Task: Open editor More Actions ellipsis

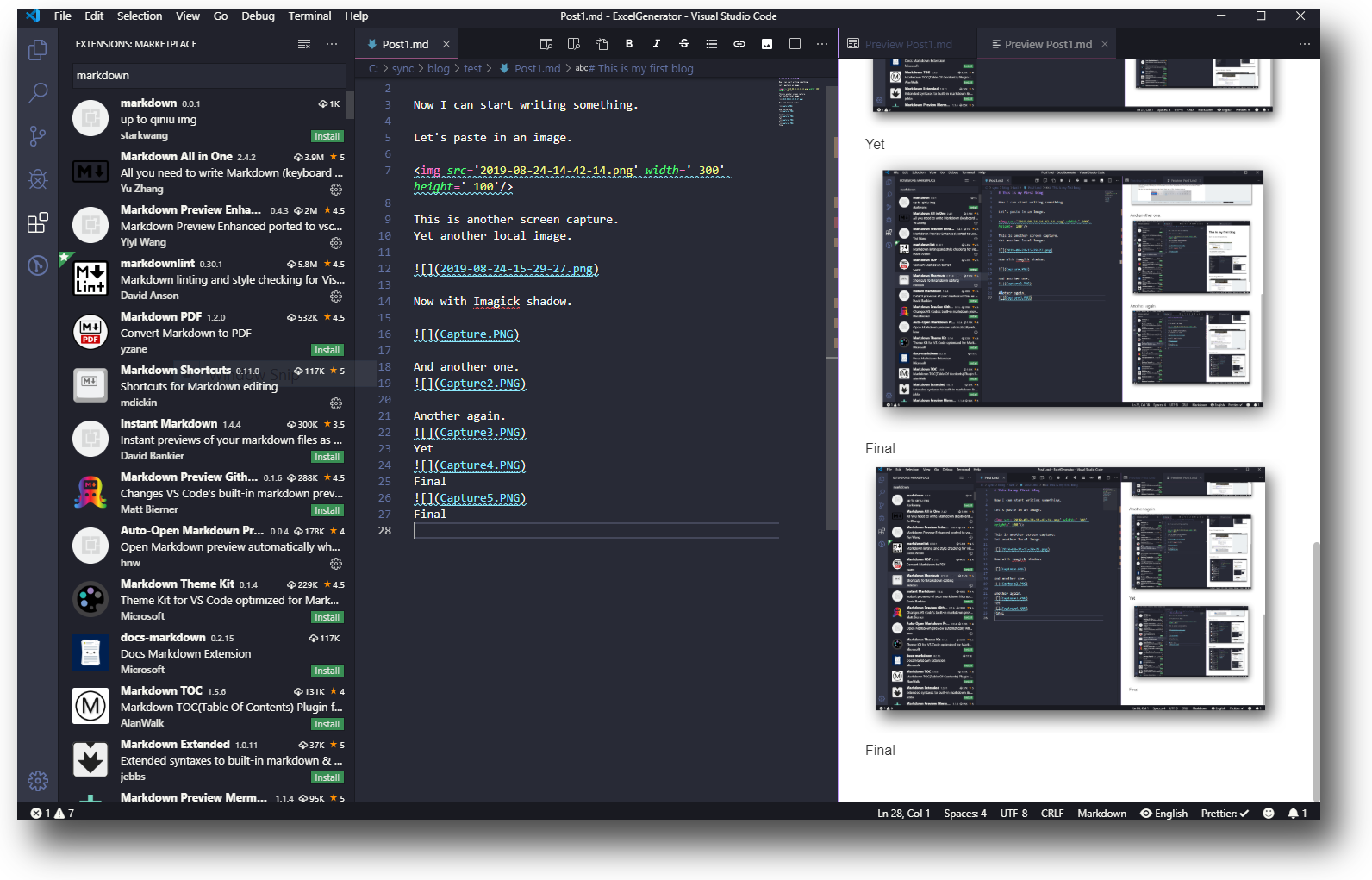Action: [822, 44]
